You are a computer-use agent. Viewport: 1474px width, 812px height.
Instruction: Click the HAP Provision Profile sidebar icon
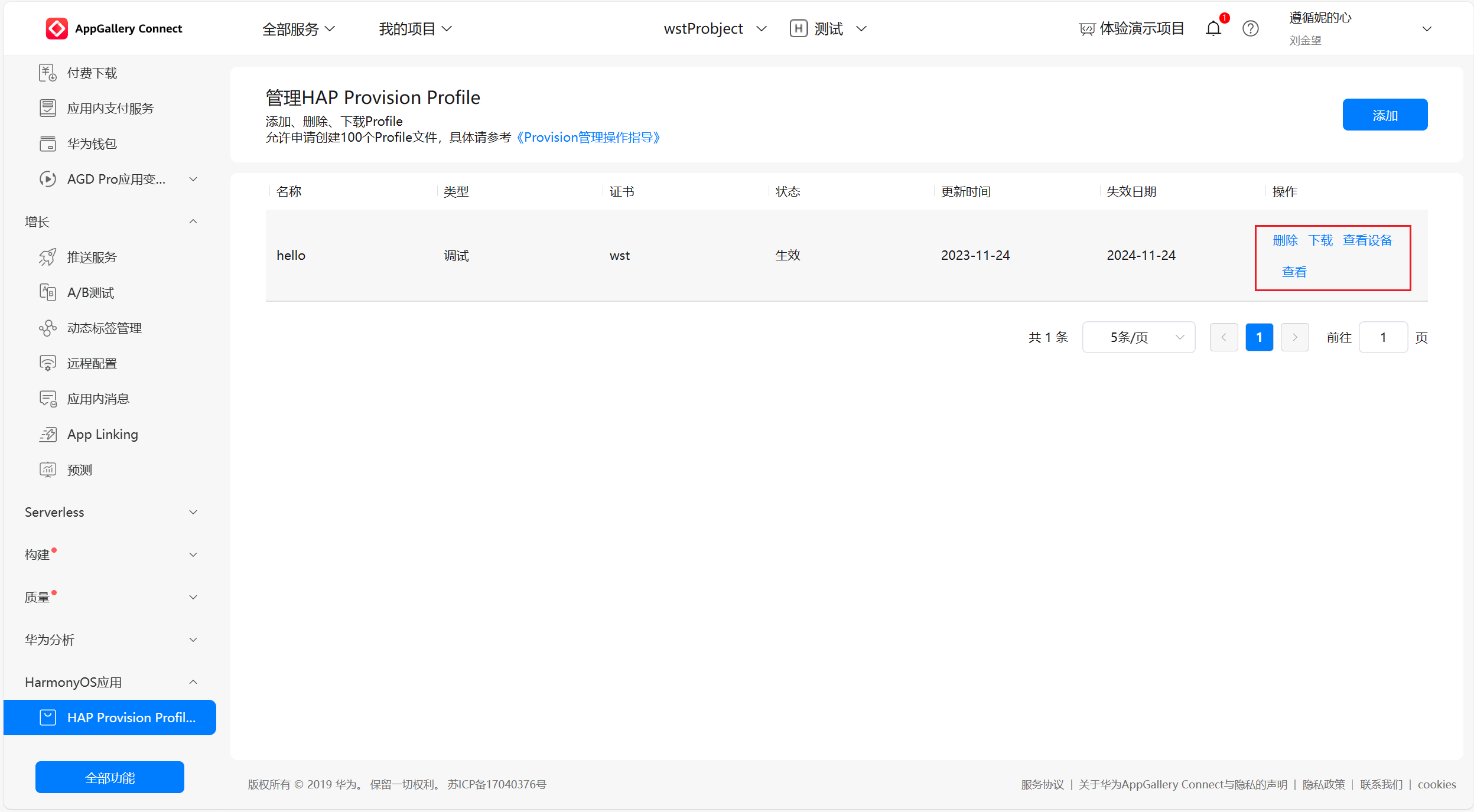48,718
